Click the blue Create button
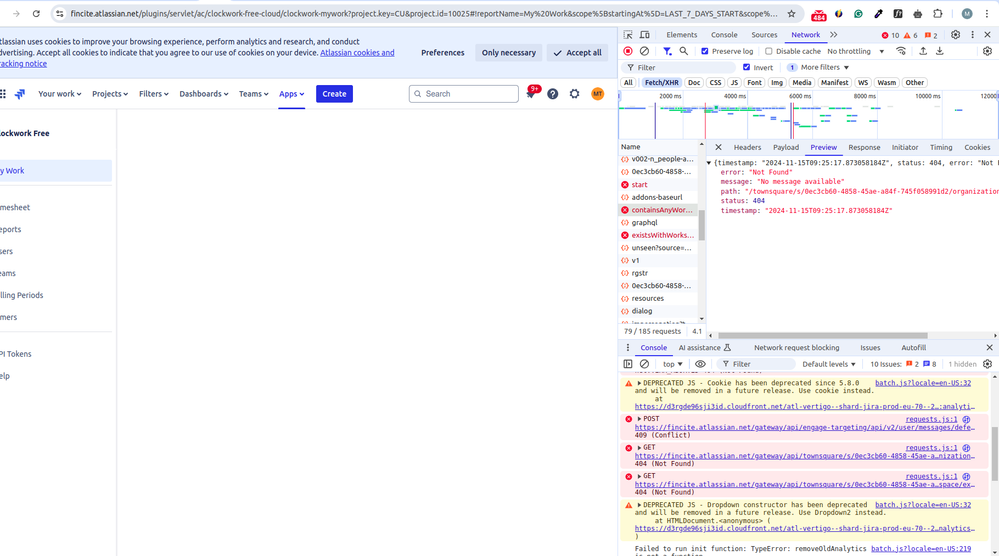 [x=334, y=94]
